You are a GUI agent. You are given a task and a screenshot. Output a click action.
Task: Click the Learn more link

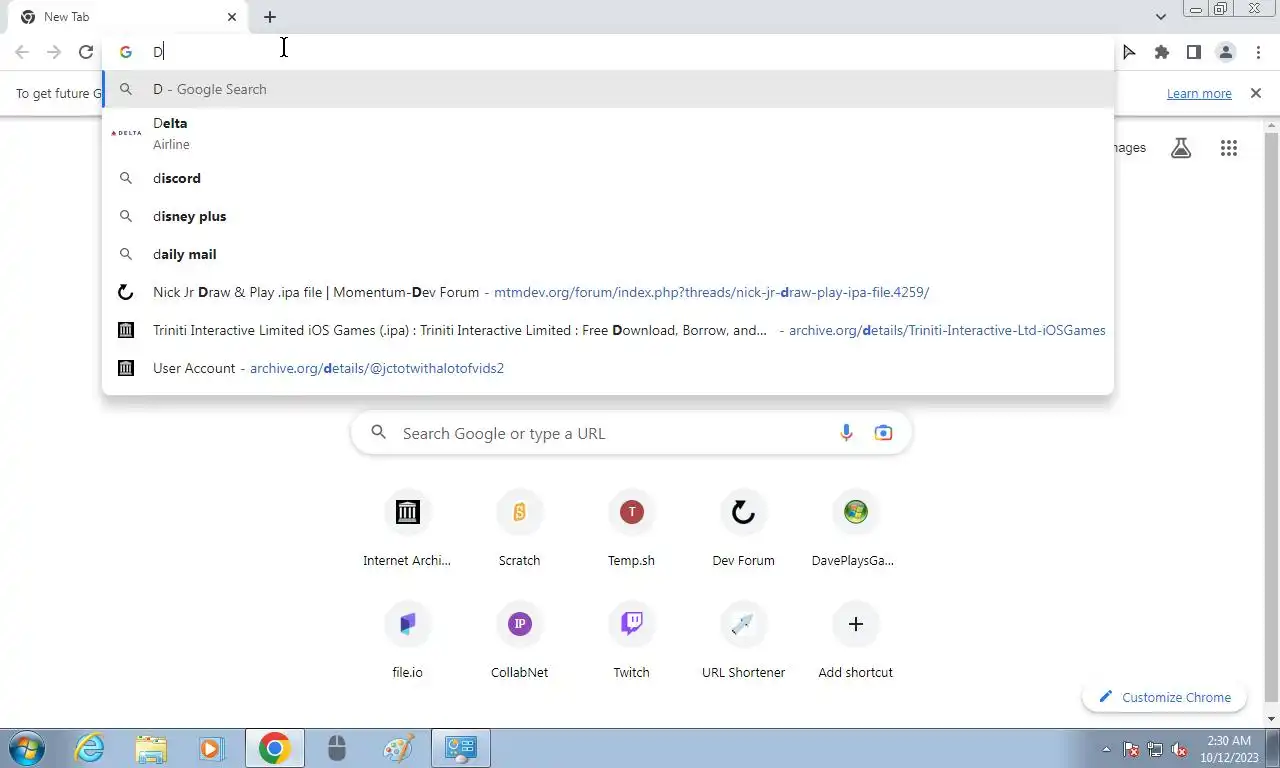coord(1199,93)
